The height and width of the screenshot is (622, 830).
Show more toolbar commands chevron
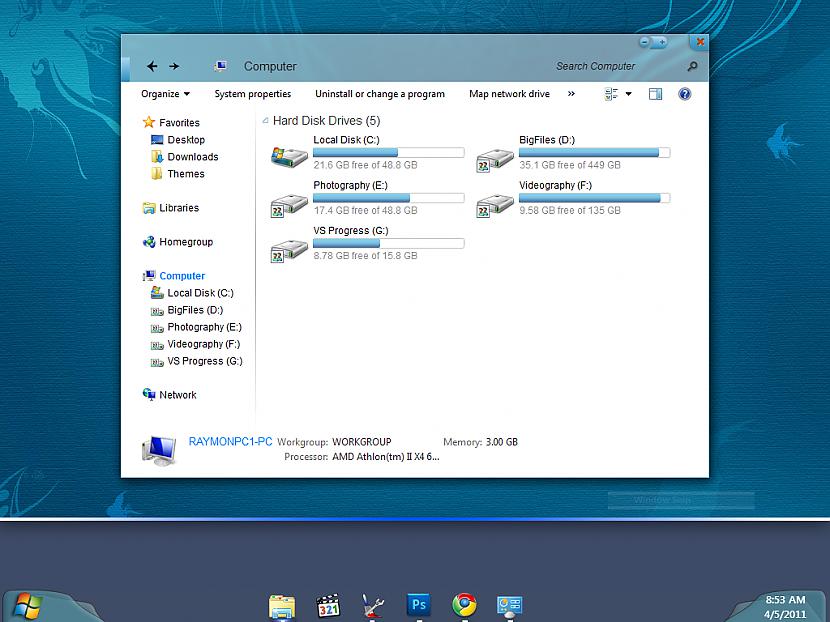coord(571,94)
